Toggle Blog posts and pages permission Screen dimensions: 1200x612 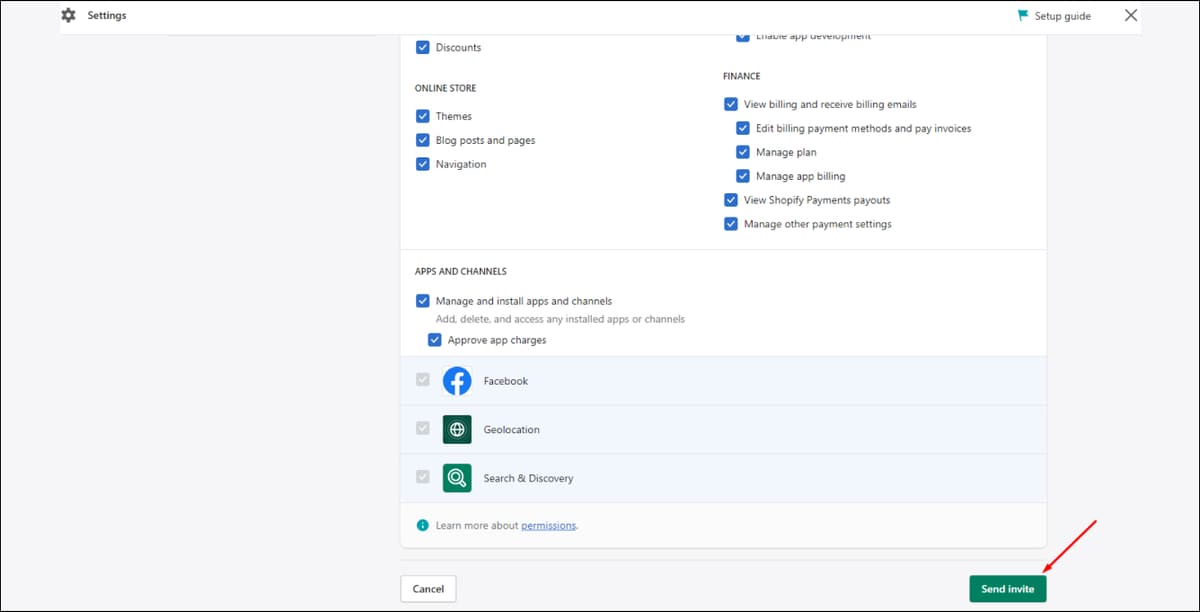423,140
